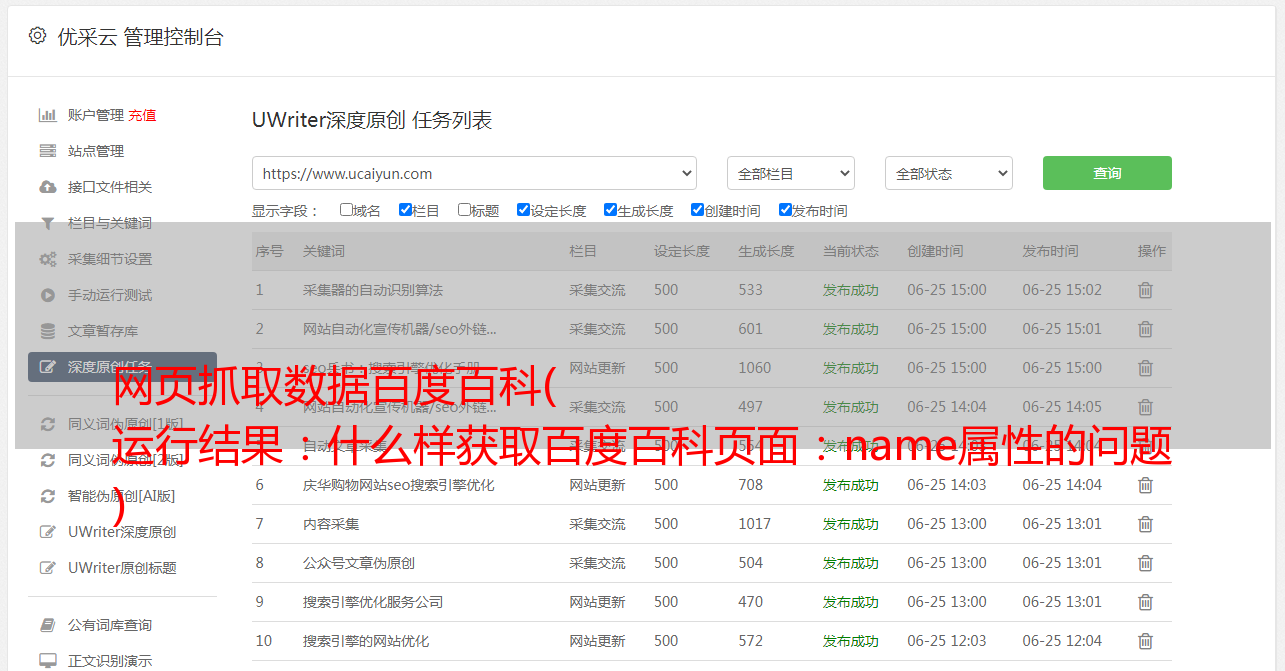Screen dimensions: 1285x671
Task: Uncheck the 生成长度 checkbox
Action: (x=610, y=210)
